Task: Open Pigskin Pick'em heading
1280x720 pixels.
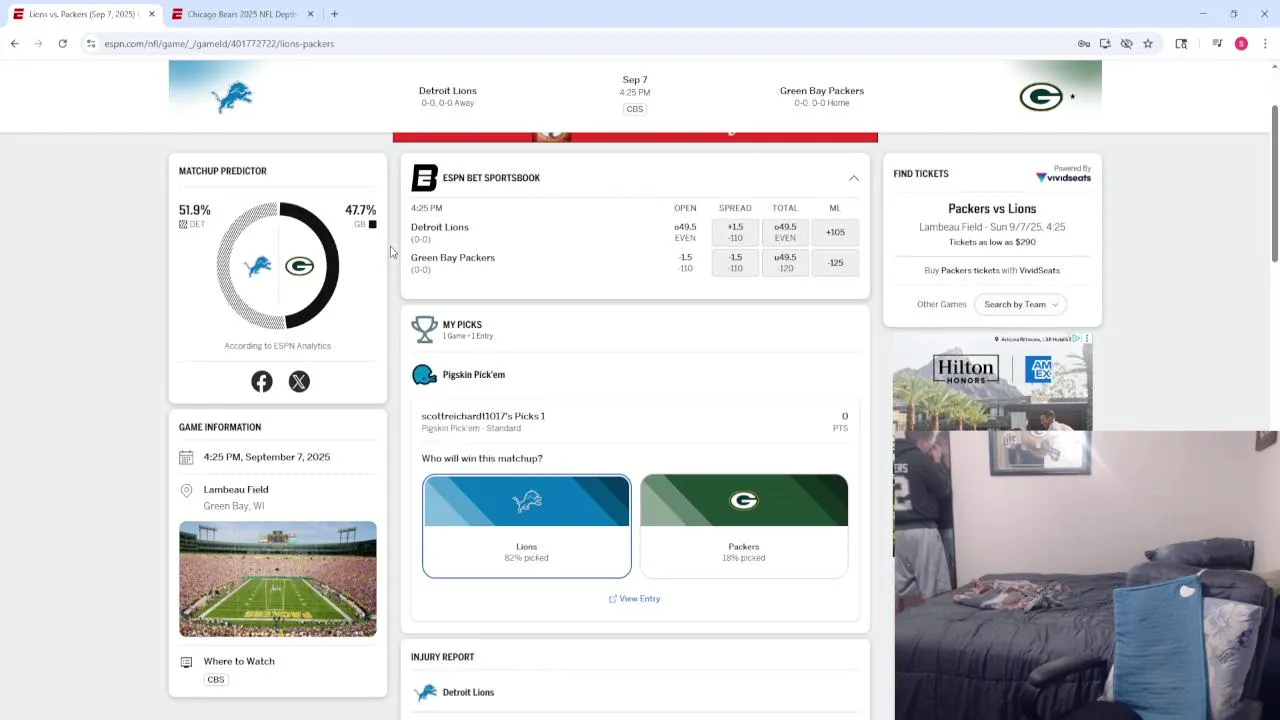Action: click(474, 374)
